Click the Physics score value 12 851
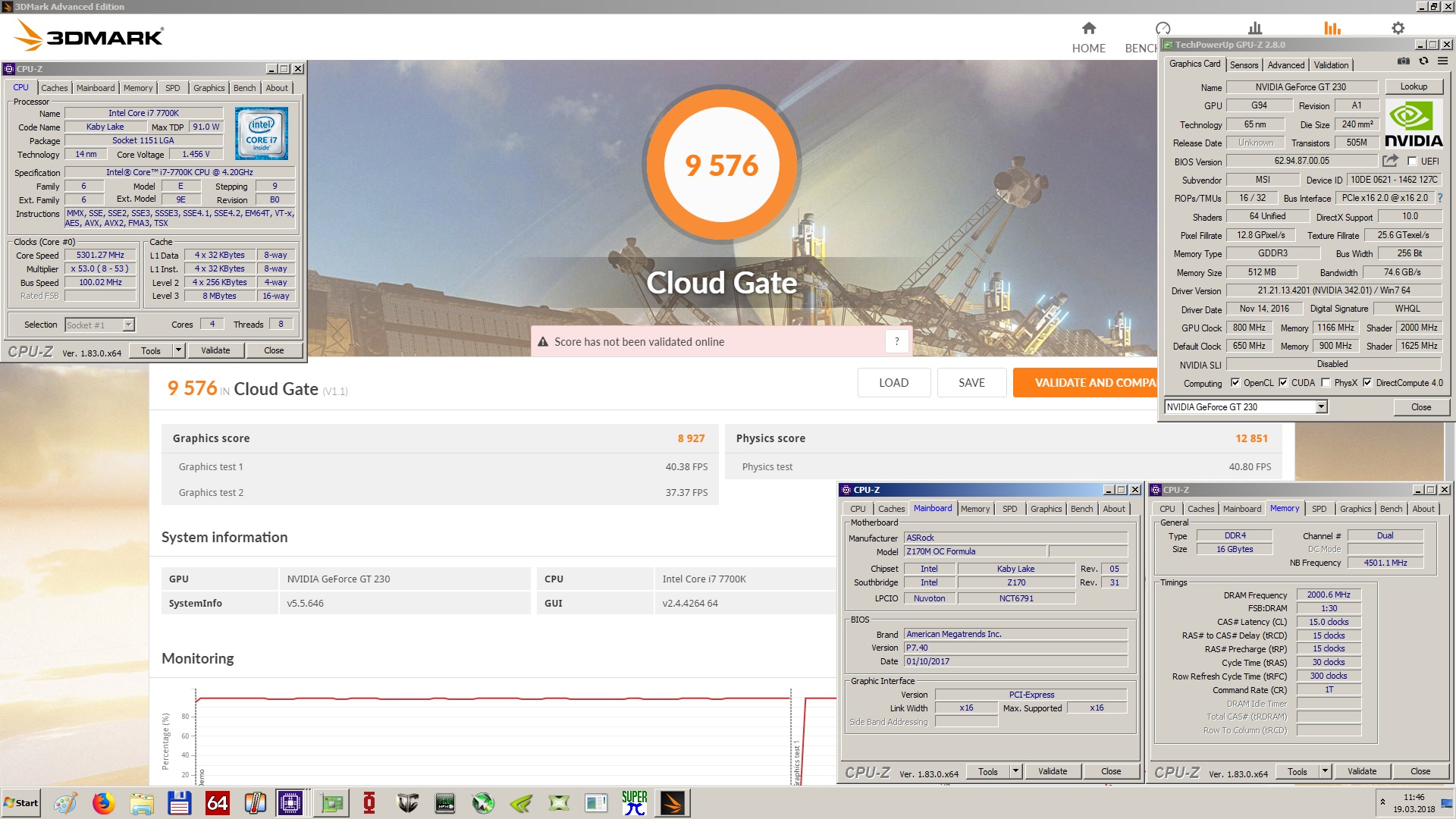This screenshot has width=1456, height=819. coord(1251,438)
